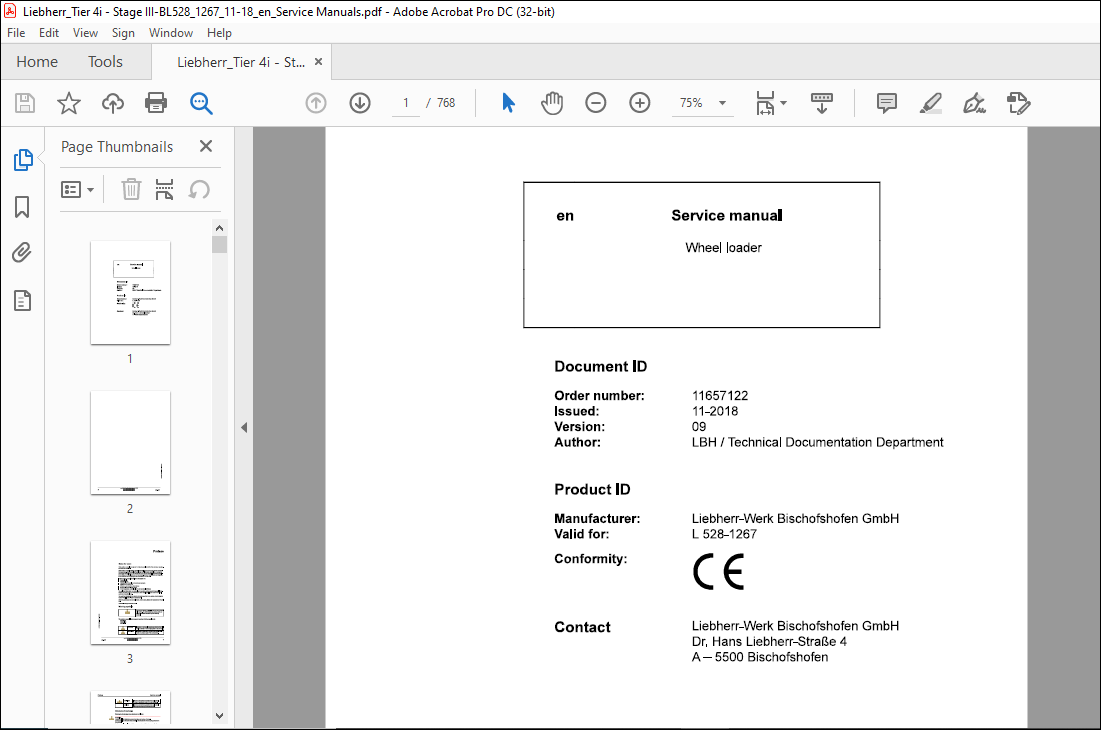Open the Bookmarks panel
Viewport: 1101px width, 730px height.
click(22, 207)
